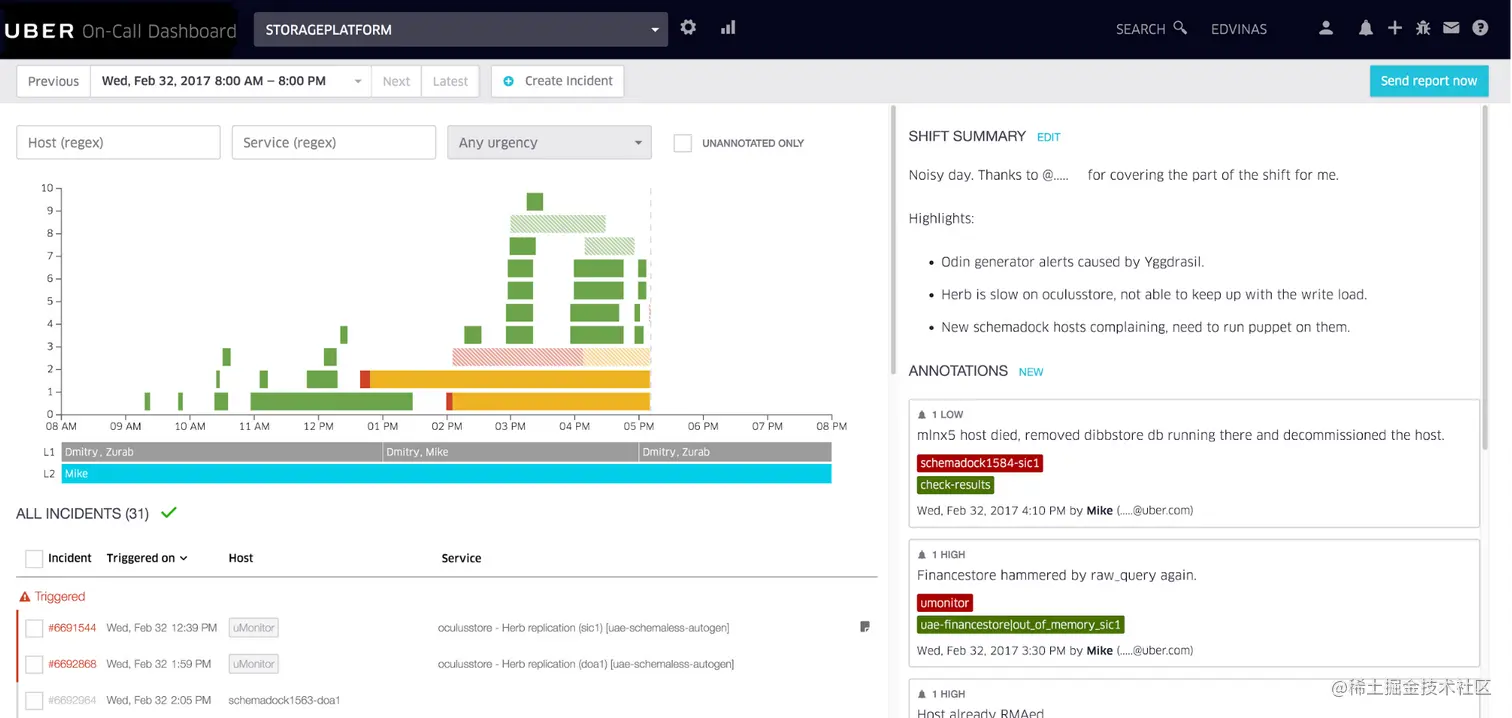Focus the Host (regex) input field
Viewport: 1512px width, 718px height.
click(118, 143)
